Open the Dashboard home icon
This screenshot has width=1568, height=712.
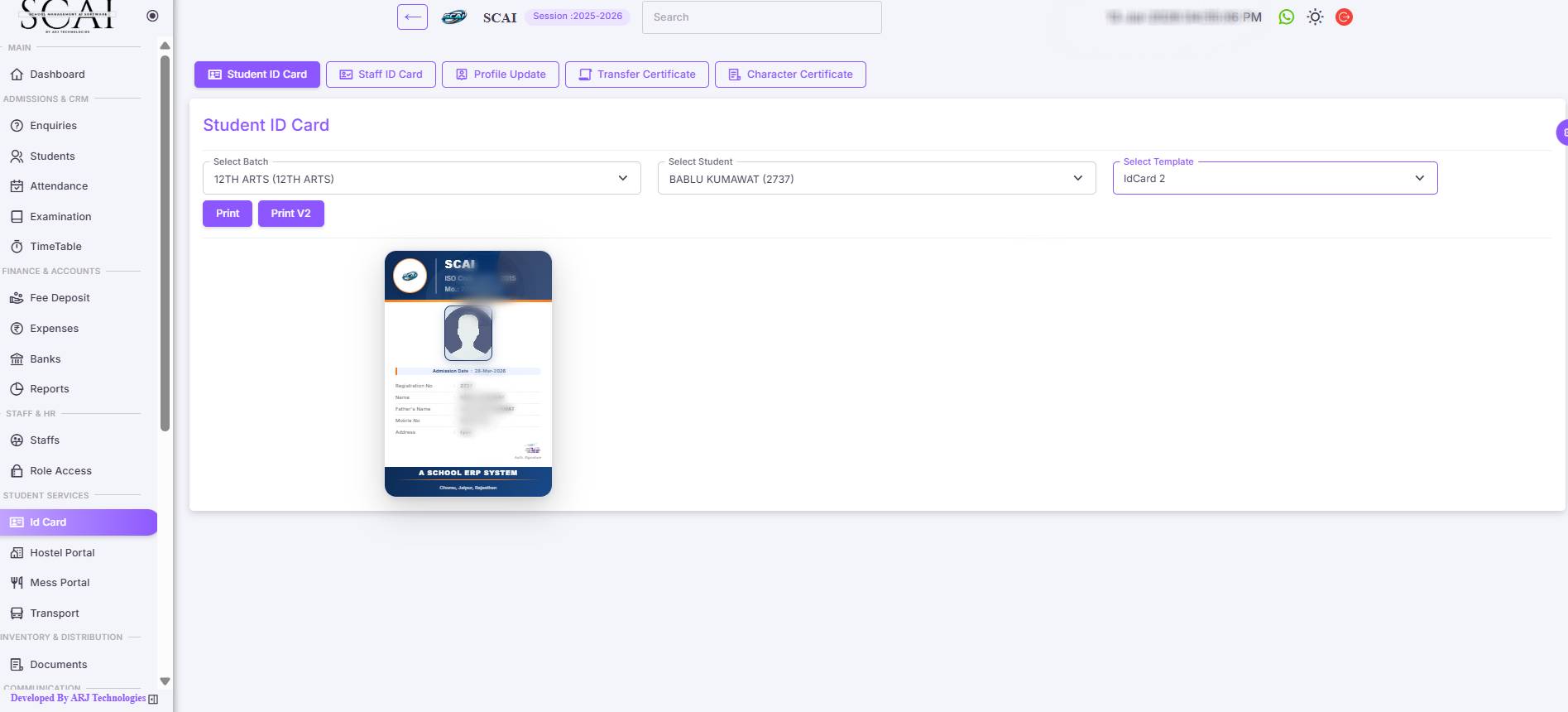(x=17, y=75)
